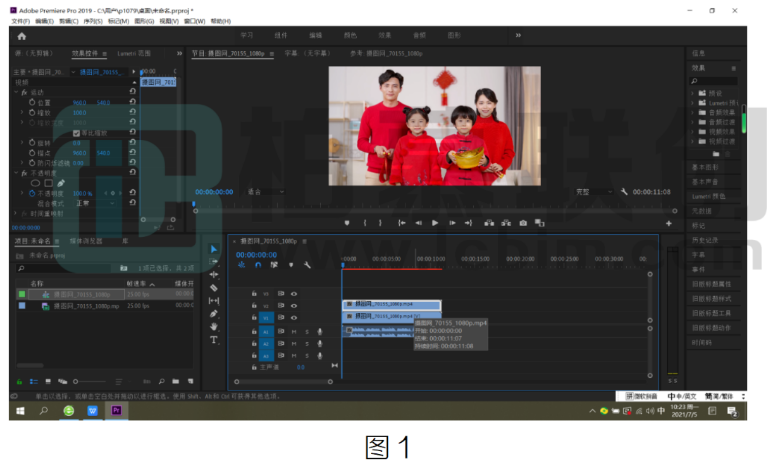Open the 序列(S) menu

point(93,21)
